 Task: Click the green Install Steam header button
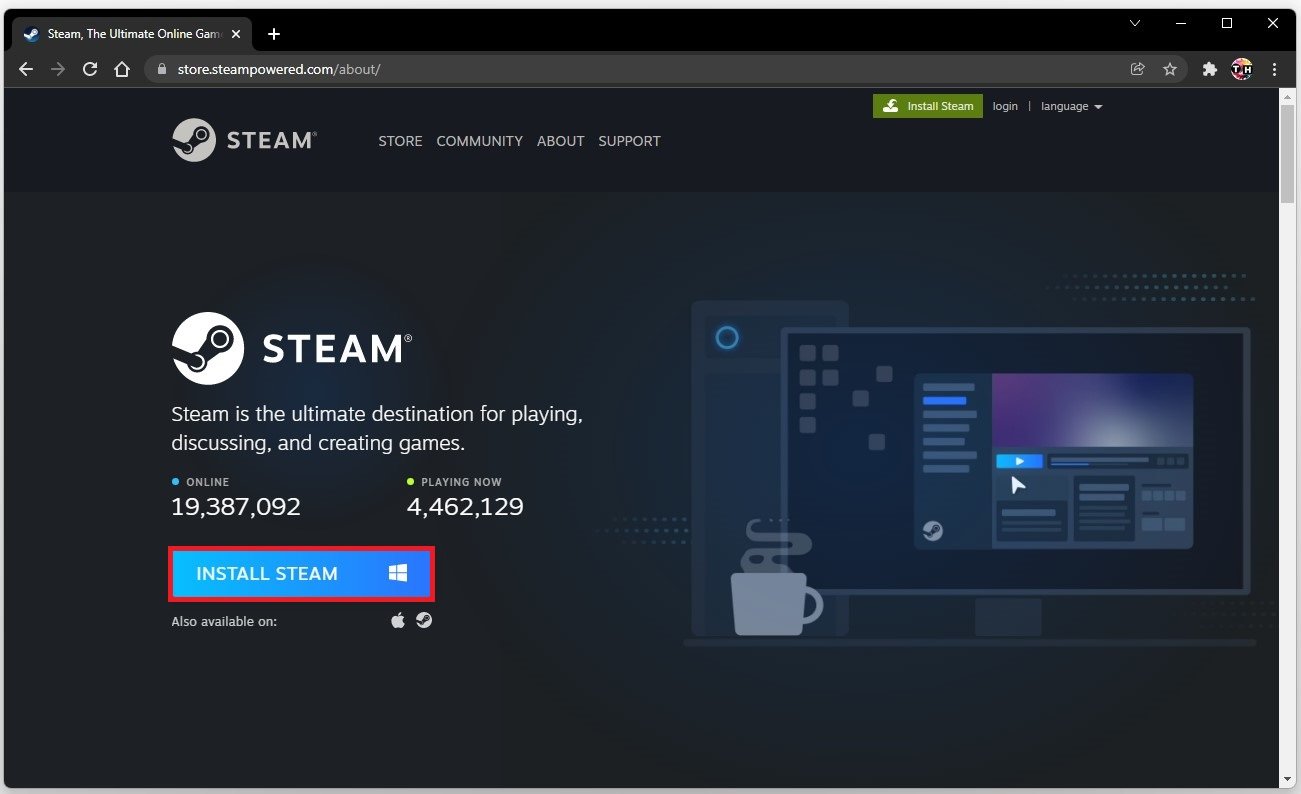pyautogui.click(x=928, y=106)
